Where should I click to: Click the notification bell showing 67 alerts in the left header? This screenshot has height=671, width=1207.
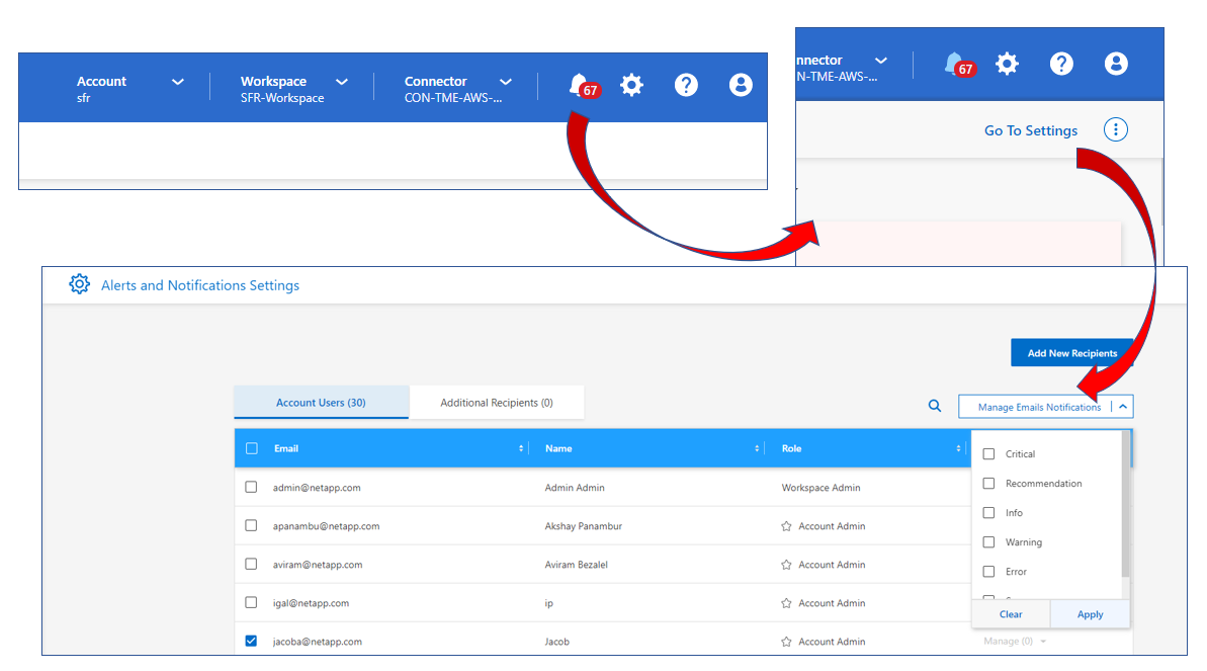(x=579, y=86)
